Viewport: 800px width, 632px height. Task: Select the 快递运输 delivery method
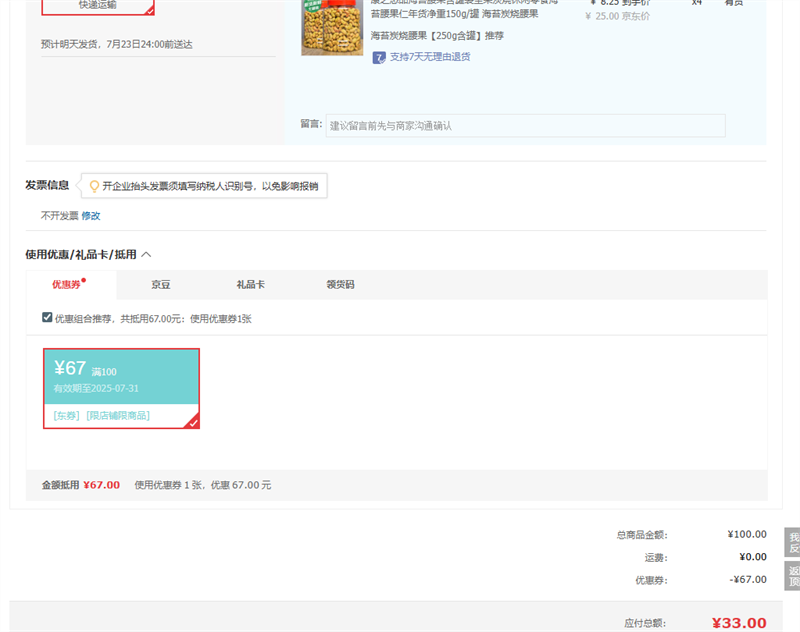(98, 6)
